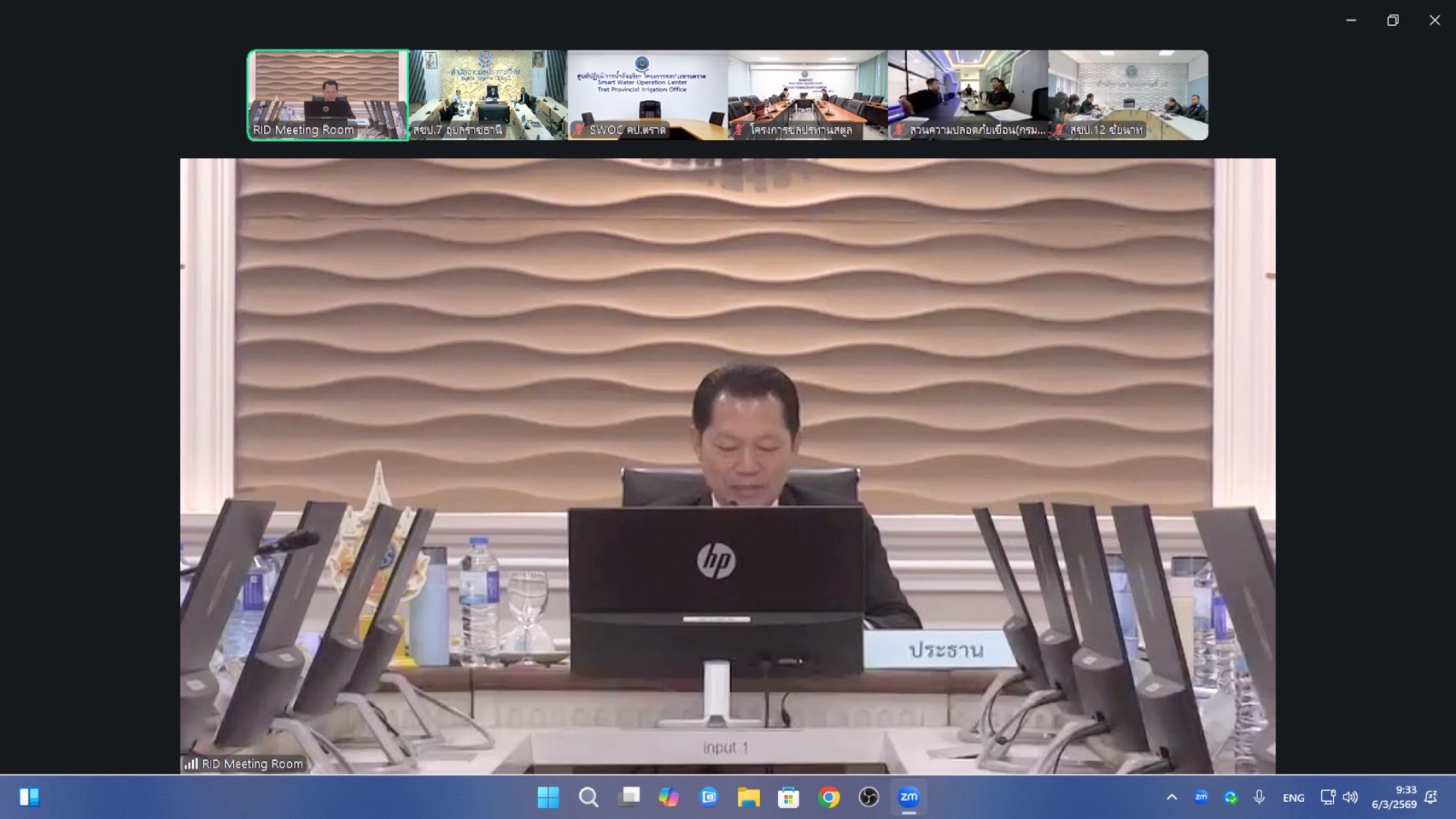1456x819 pixels.
Task: Click the SWOC คป.ตราด participant thumbnail
Action: [x=647, y=94]
